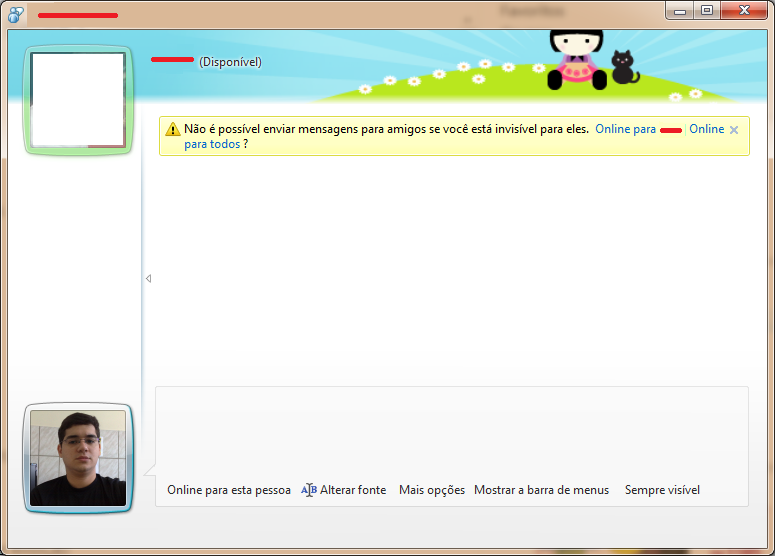
Task: Click the Messenger icon in the title bar
Action: pos(16,13)
